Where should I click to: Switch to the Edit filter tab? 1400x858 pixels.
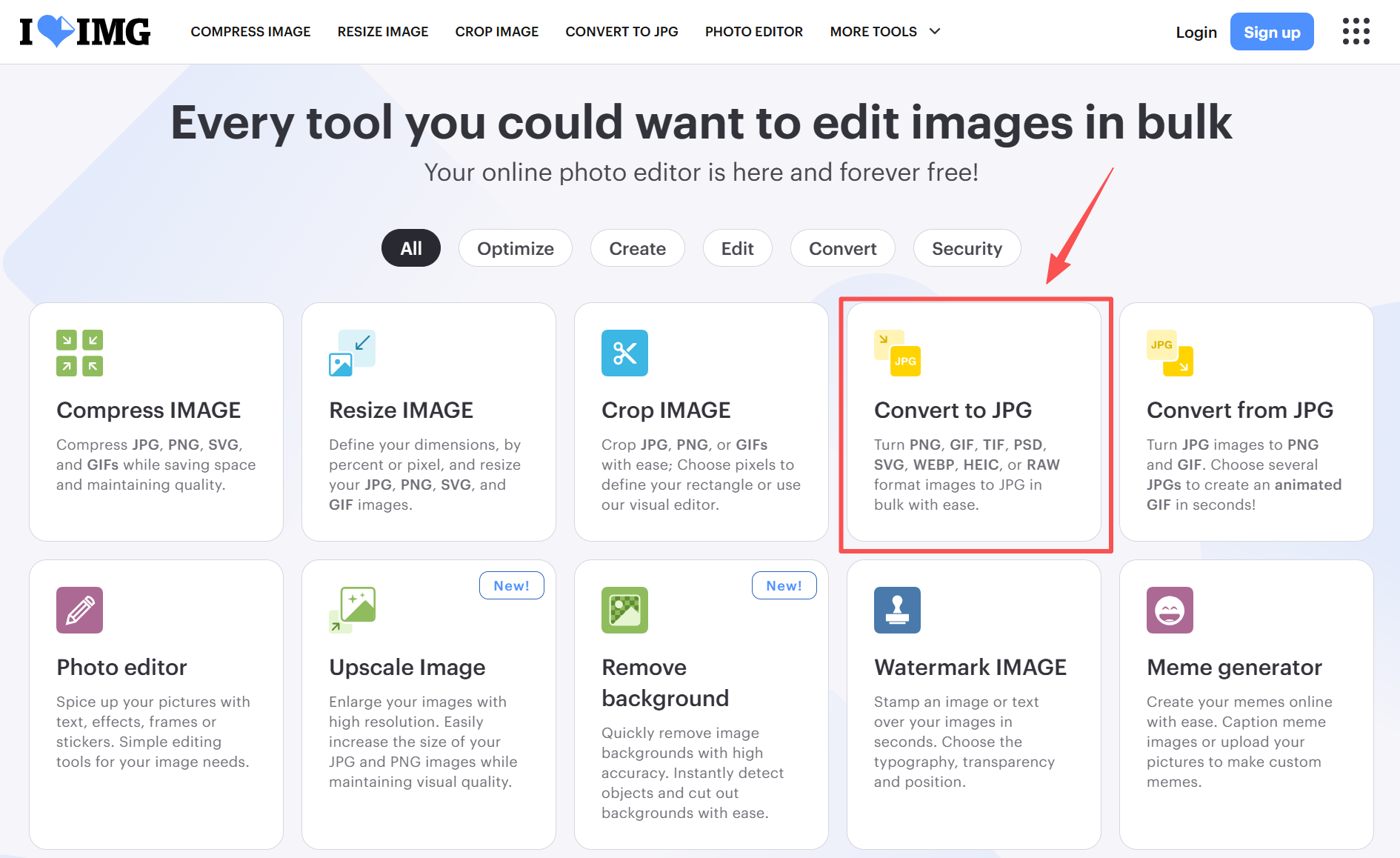(737, 248)
